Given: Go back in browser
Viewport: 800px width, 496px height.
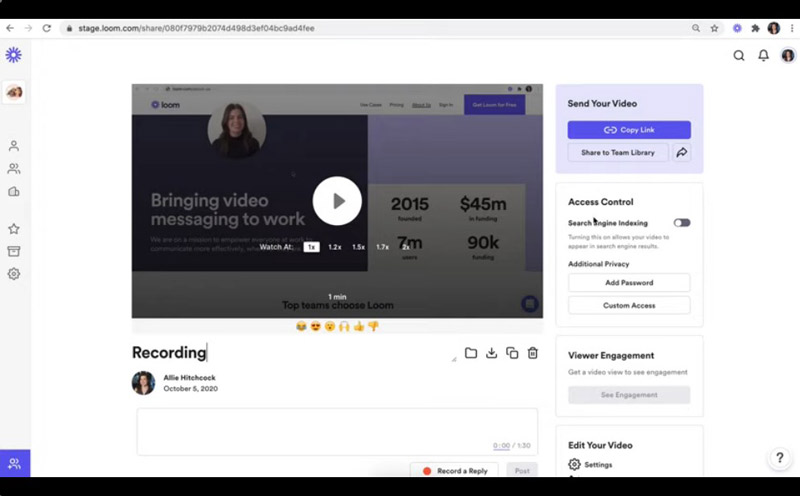Looking at the screenshot, I should tap(10, 28).
